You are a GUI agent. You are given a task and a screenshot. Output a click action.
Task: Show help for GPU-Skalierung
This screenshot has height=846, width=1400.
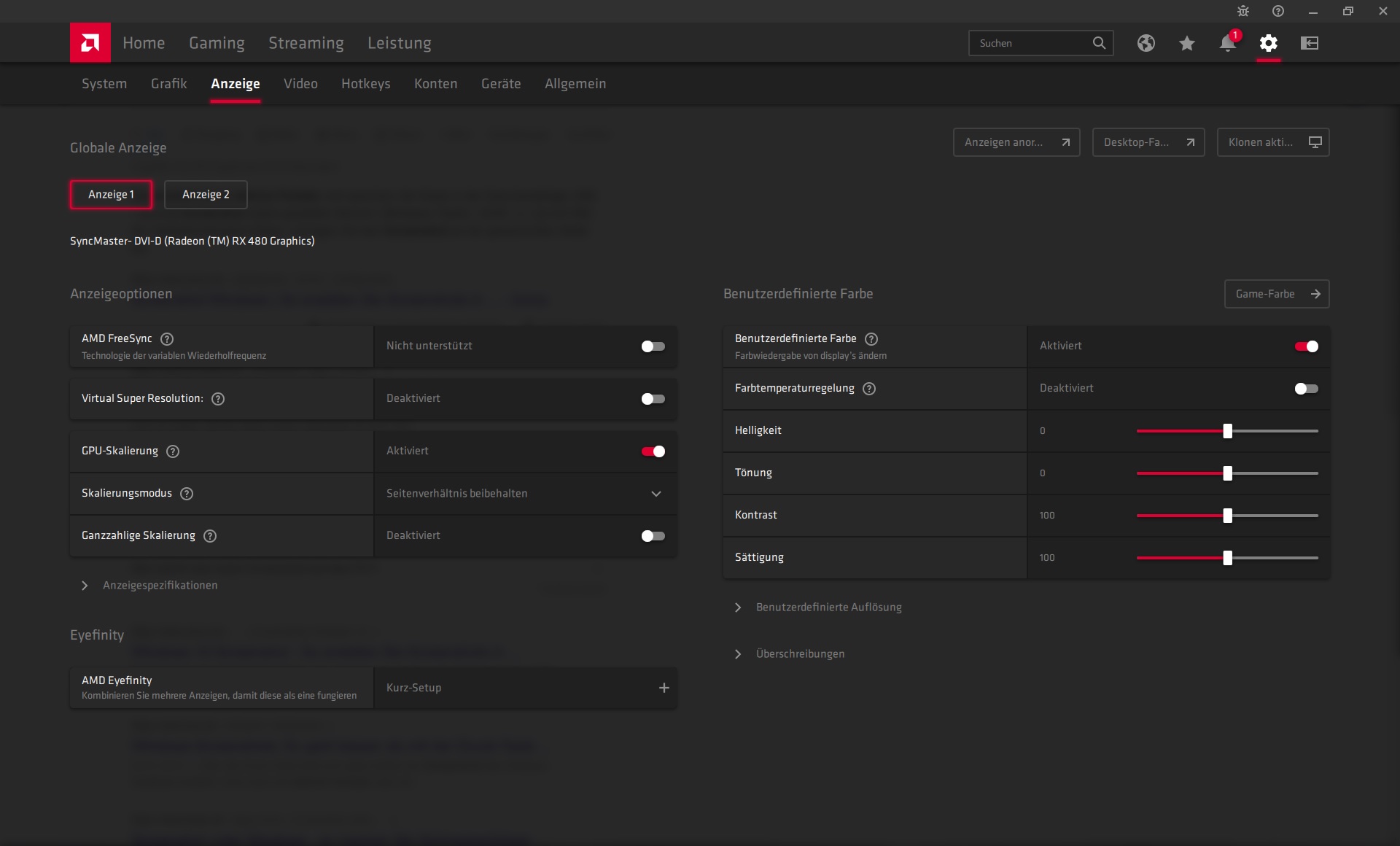[x=173, y=451]
